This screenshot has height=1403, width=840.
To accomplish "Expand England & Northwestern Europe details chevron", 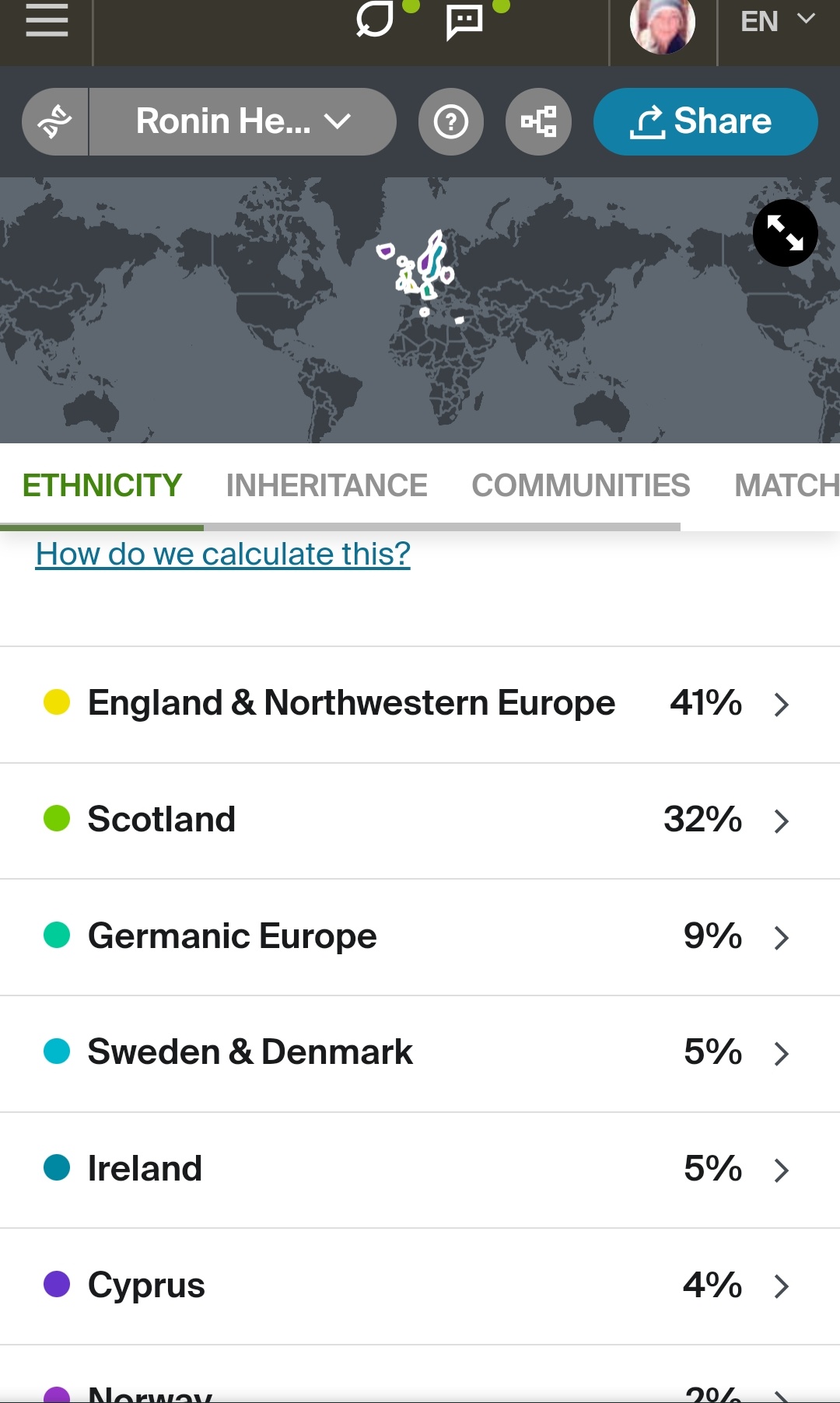I will click(x=782, y=705).
